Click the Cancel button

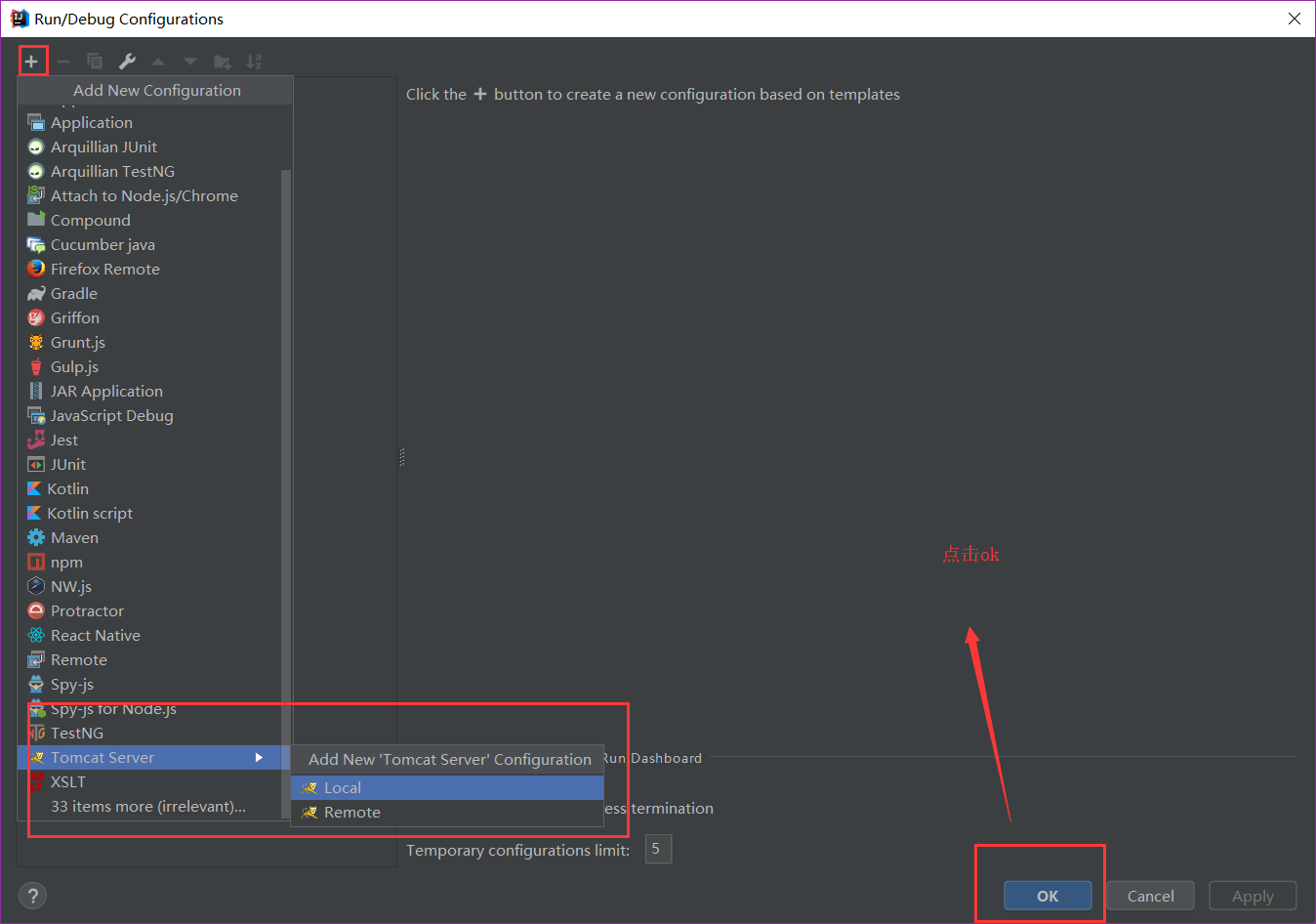1151,896
